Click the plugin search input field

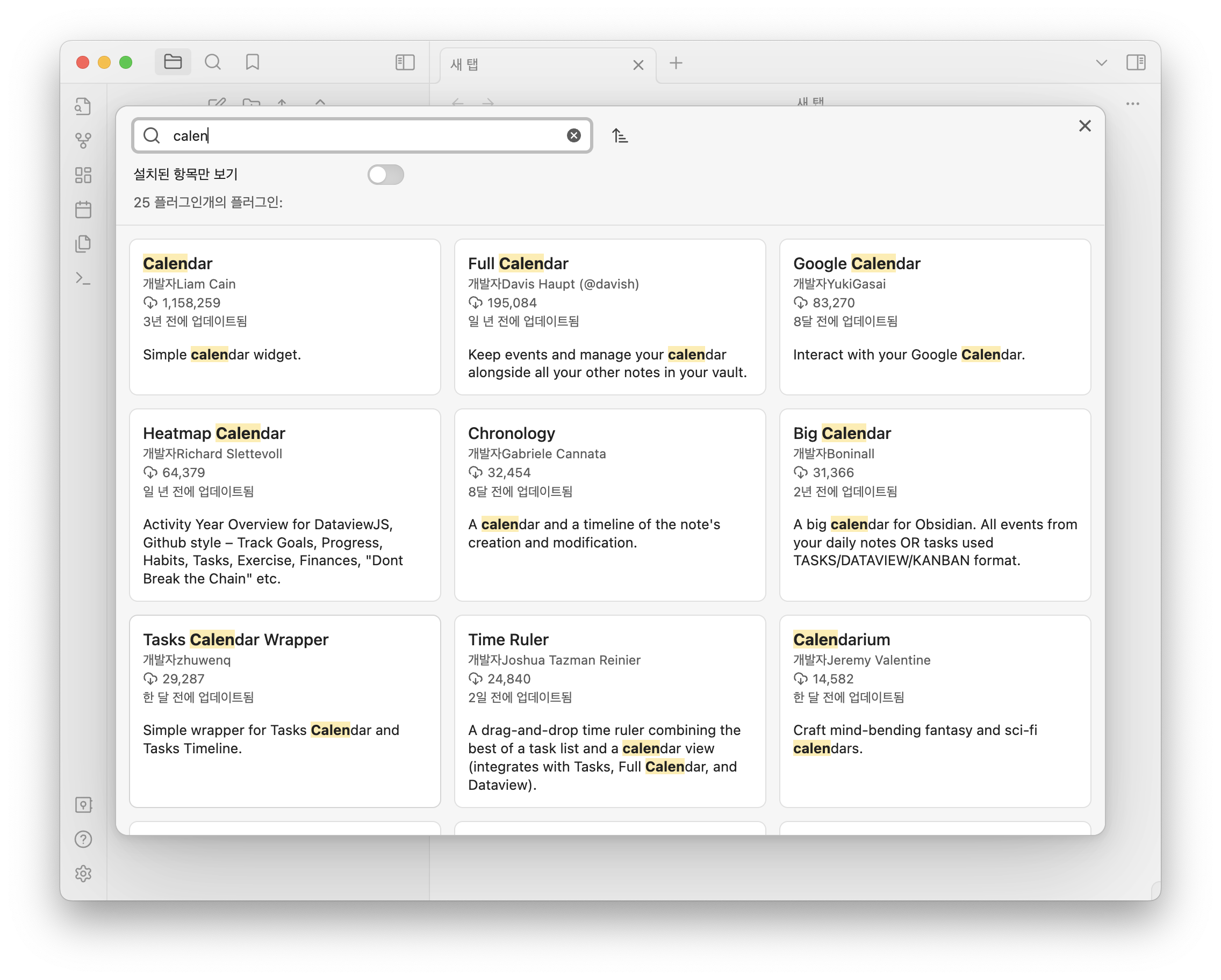(x=362, y=136)
